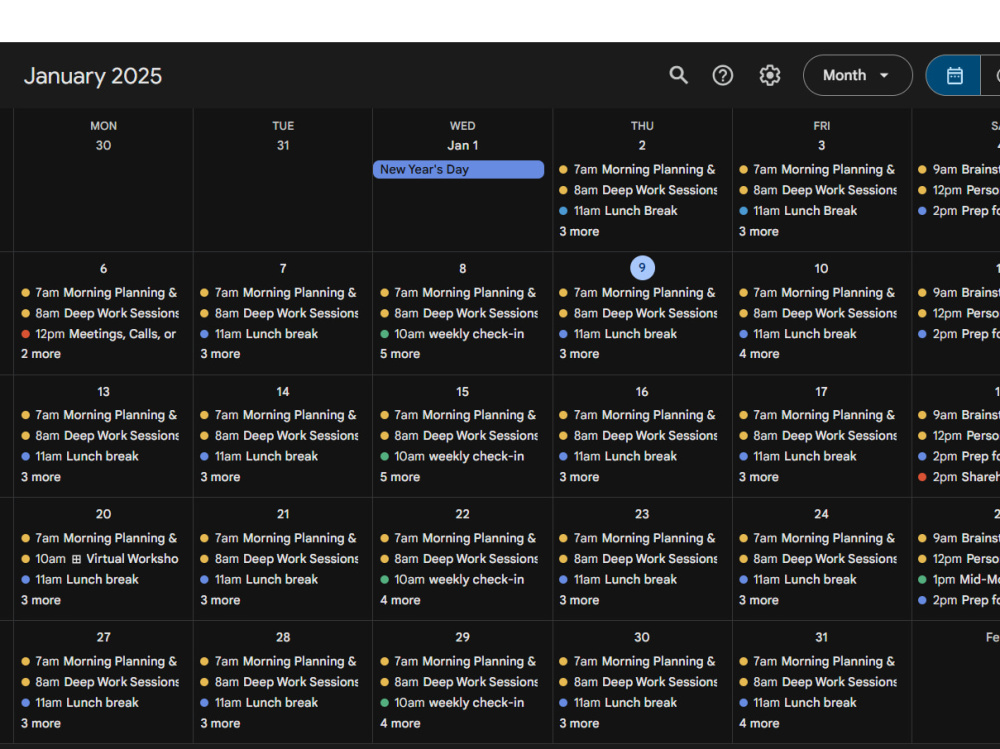Open 11am Lunch break on Jan 17
1000x749 pixels.
(817, 456)
